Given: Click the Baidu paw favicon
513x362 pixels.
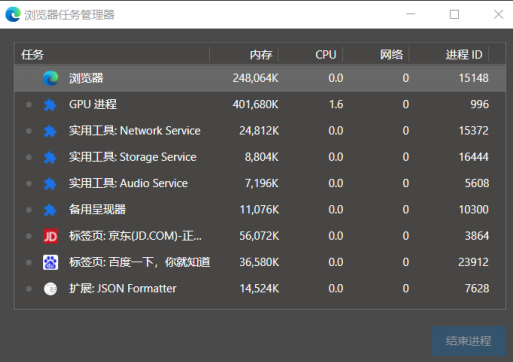Looking at the screenshot, I should [x=50, y=262].
